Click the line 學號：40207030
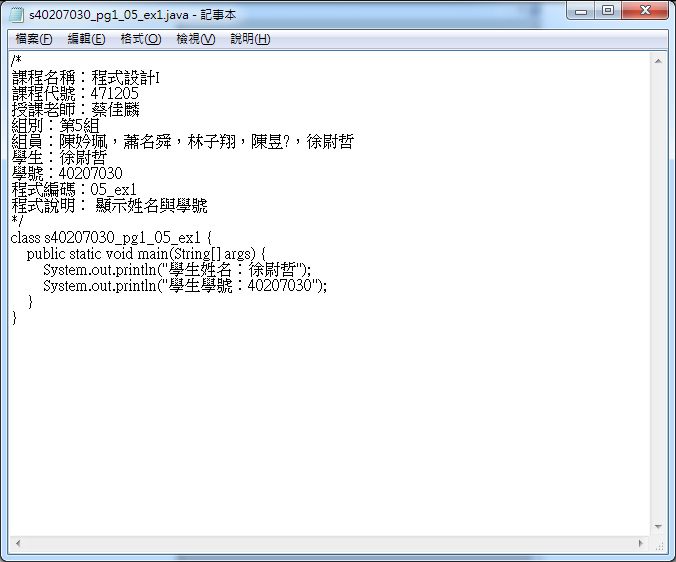The height and width of the screenshot is (562, 676). (67, 173)
